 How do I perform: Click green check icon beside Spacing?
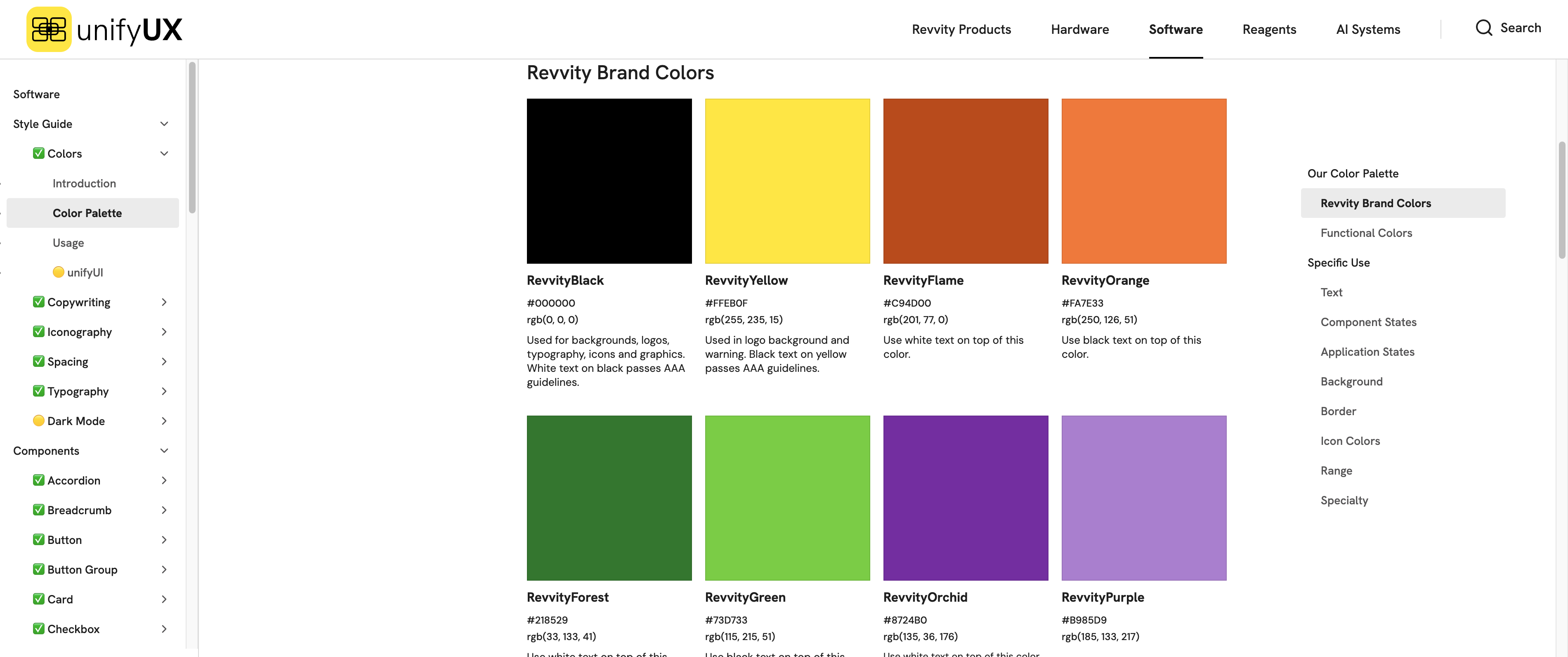coord(38,361)
